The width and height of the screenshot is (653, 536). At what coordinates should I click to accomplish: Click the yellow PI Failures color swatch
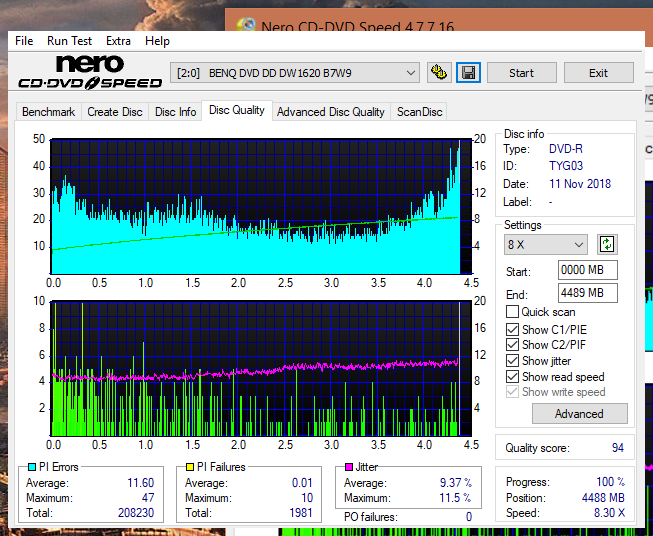(190, 467)
